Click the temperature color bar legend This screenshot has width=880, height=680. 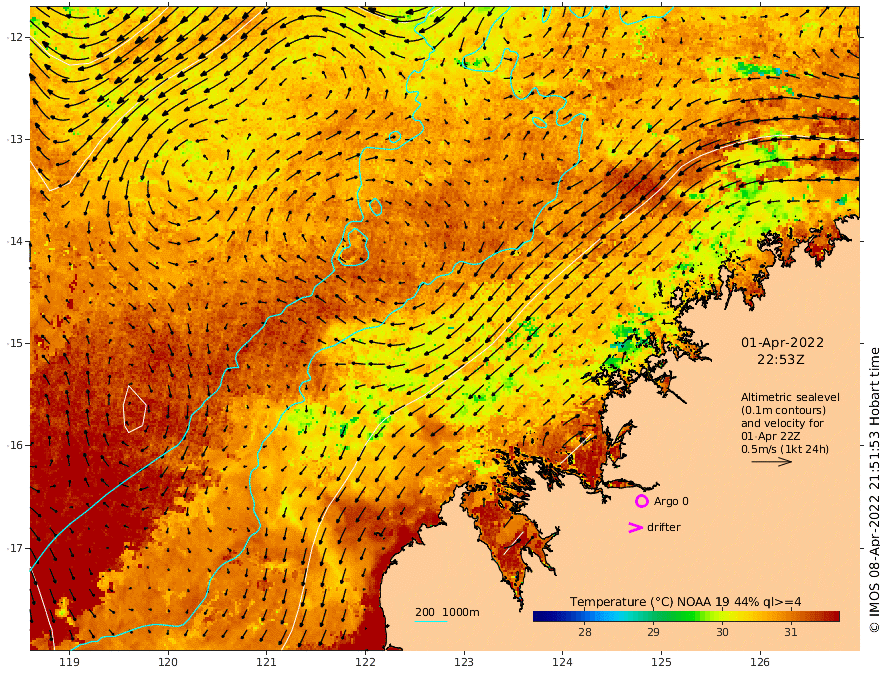pyautogui.click(x=686, y=617)
